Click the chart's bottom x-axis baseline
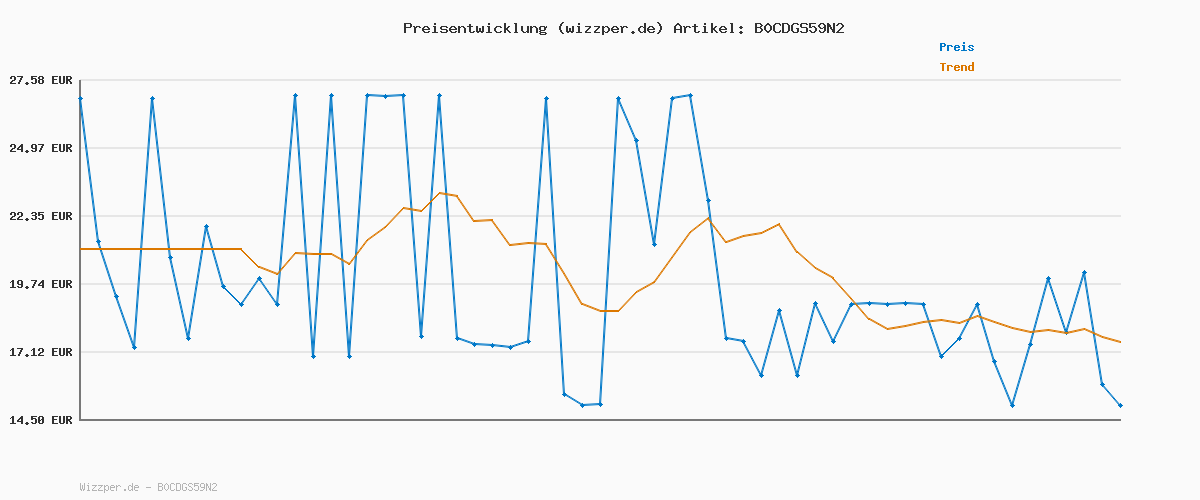The width and height of the screenshot is (1200, 500). [x=600, y=420]
